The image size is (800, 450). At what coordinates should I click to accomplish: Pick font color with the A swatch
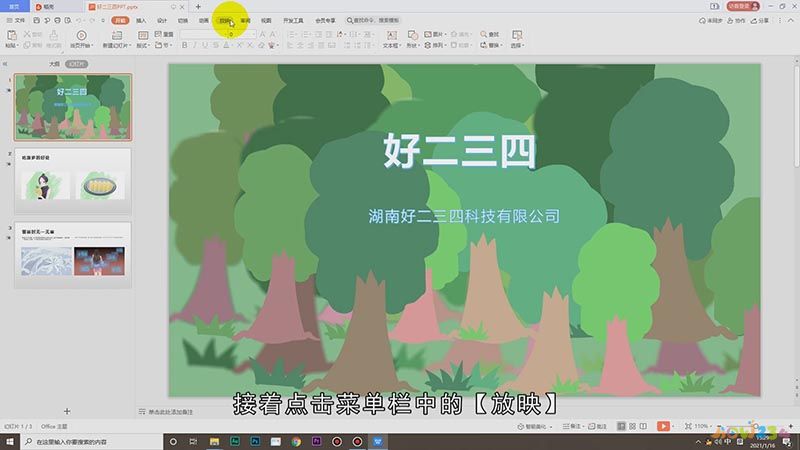click(227, 45)
